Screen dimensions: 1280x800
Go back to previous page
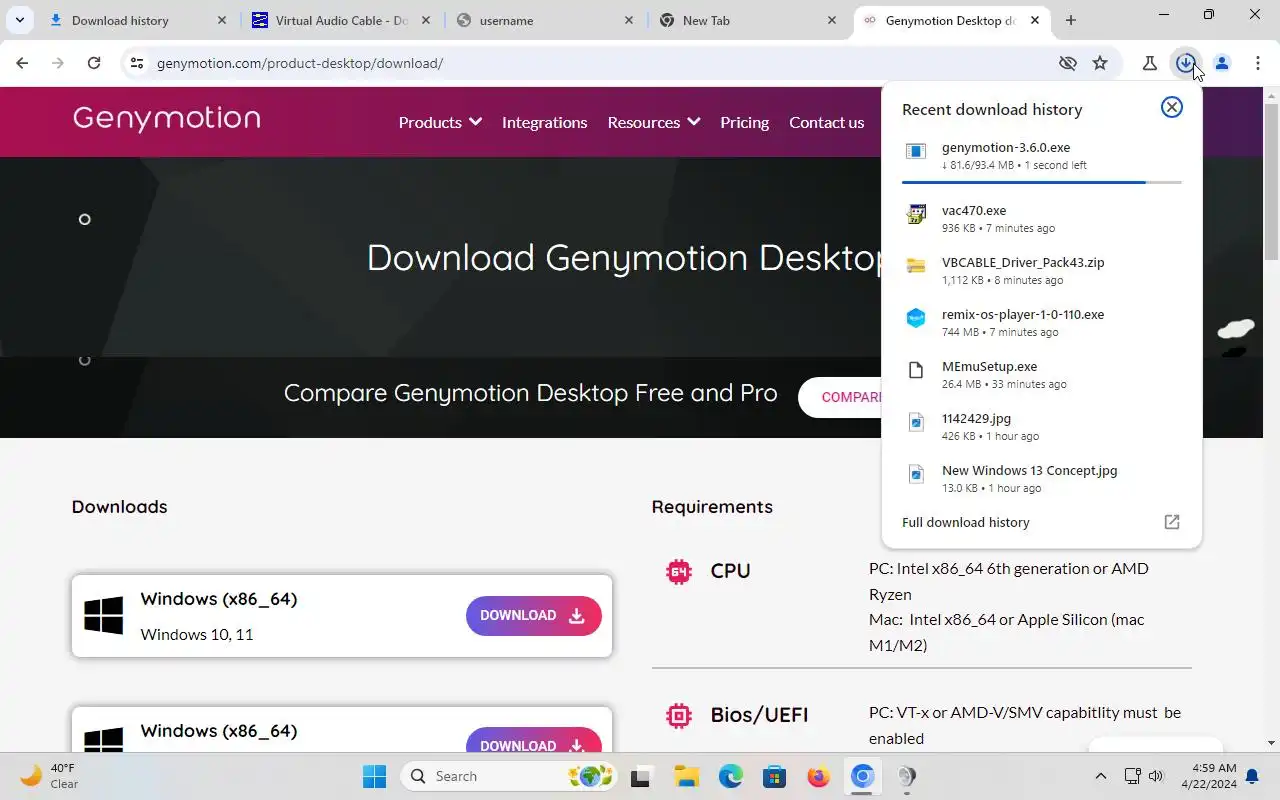click(22, 63)
